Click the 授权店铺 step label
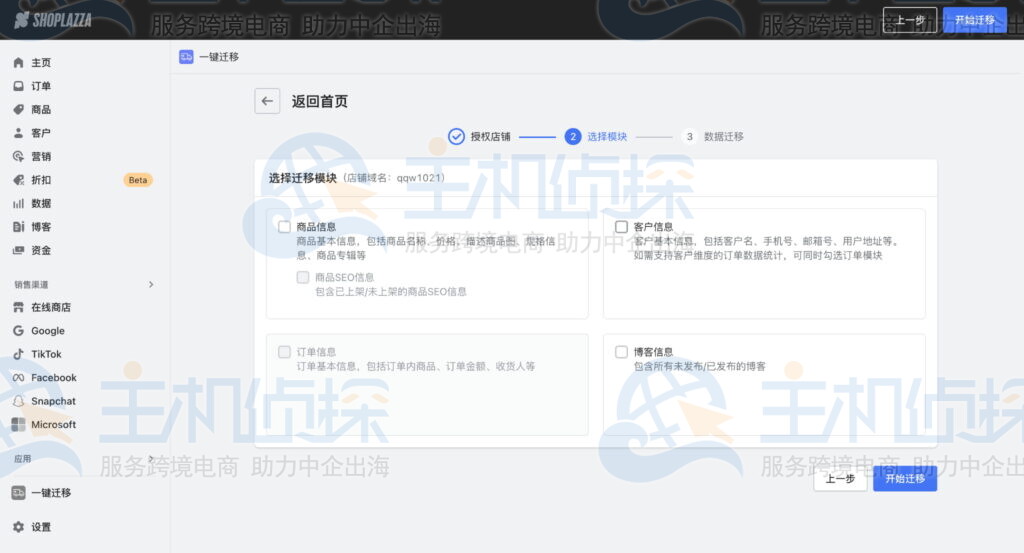 coord(490,136)
